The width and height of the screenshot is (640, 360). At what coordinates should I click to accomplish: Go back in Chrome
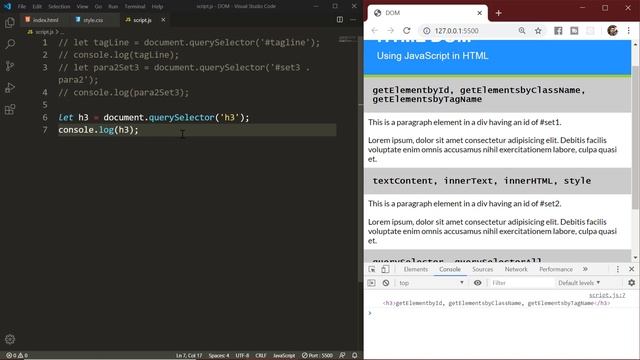tap(374, 31)
